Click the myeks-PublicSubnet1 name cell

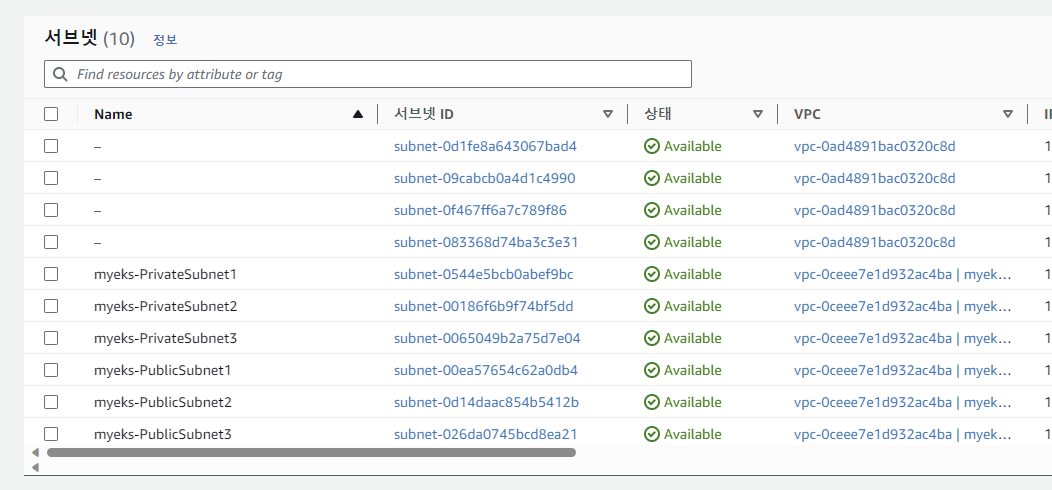click(x=162, y=370)
